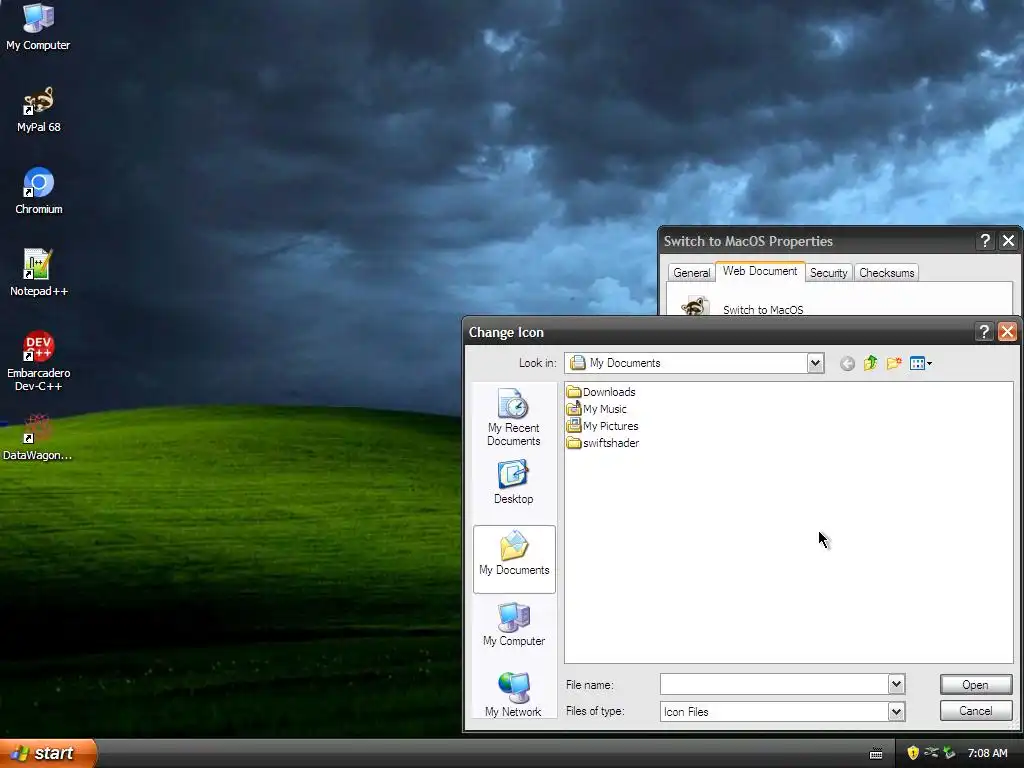Expand the Files of type dropdown
1024x768 pixels.
pyautogui.click(x=896, y=711)
